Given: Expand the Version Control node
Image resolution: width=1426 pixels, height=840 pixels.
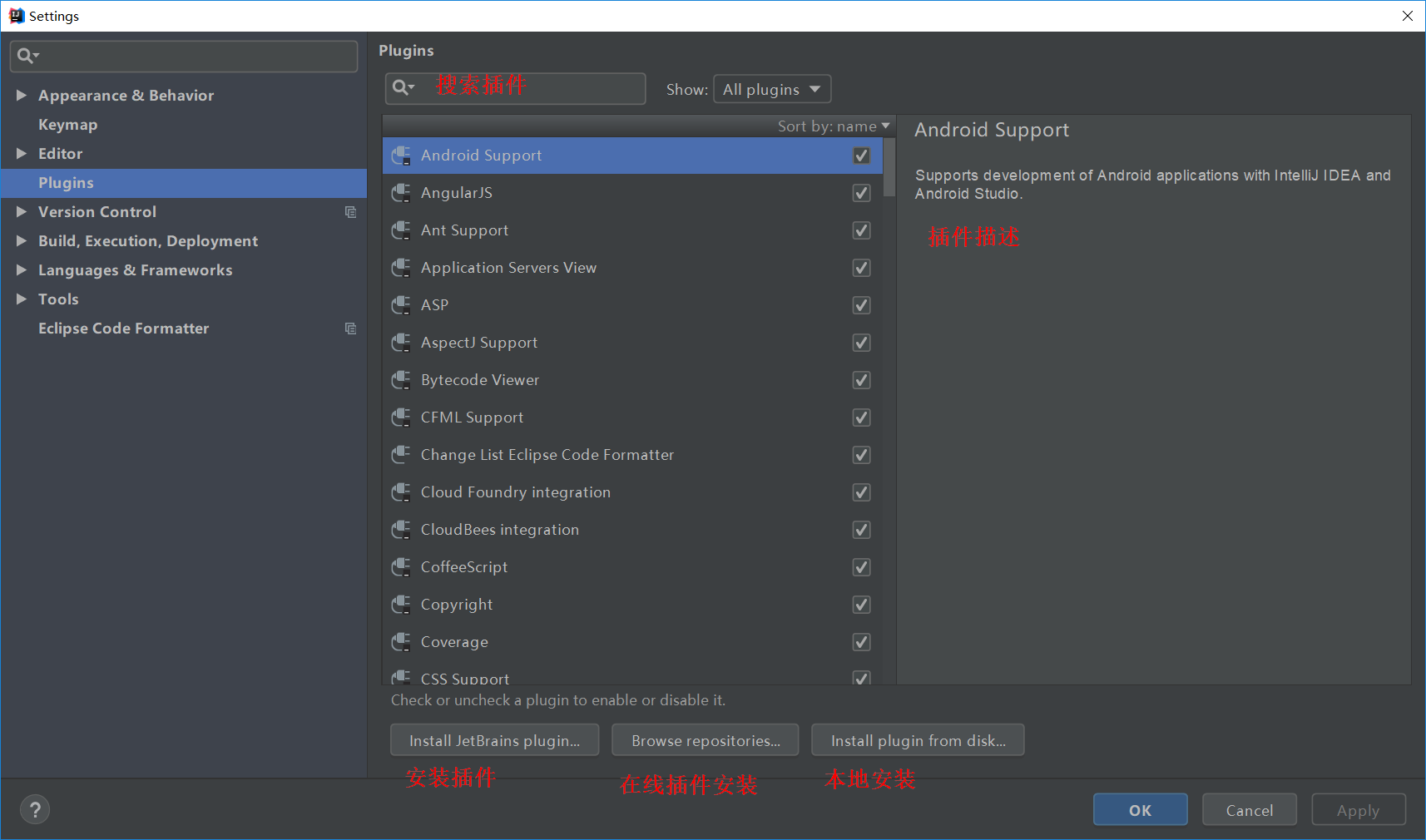Looking at the screenshot, I should [22, 212].
